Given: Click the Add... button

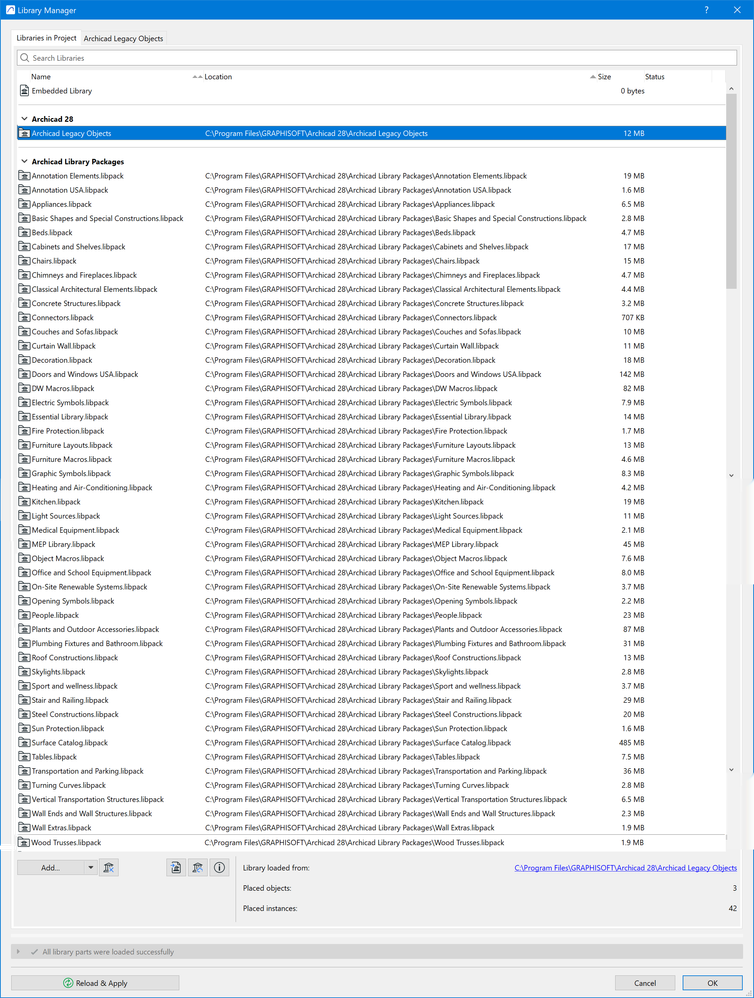Looking at the screenshot, I should (x=50, y=868).
